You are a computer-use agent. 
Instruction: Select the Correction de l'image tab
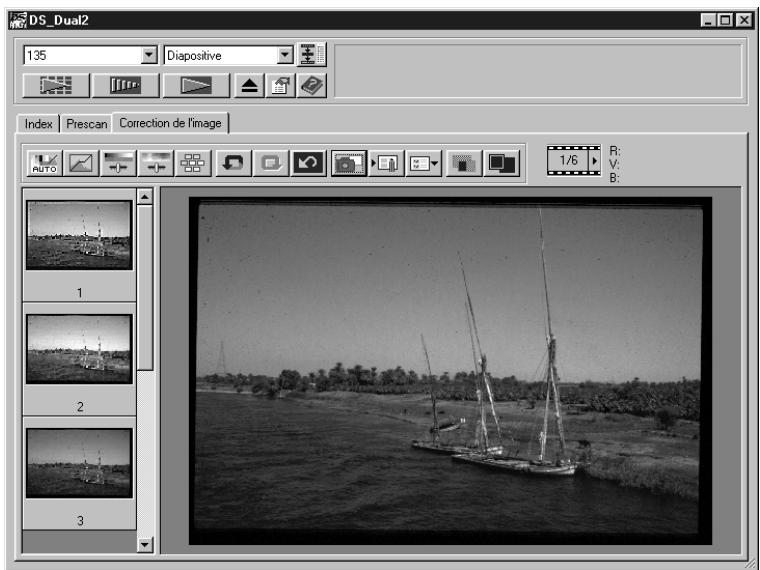tap(170, 123)
